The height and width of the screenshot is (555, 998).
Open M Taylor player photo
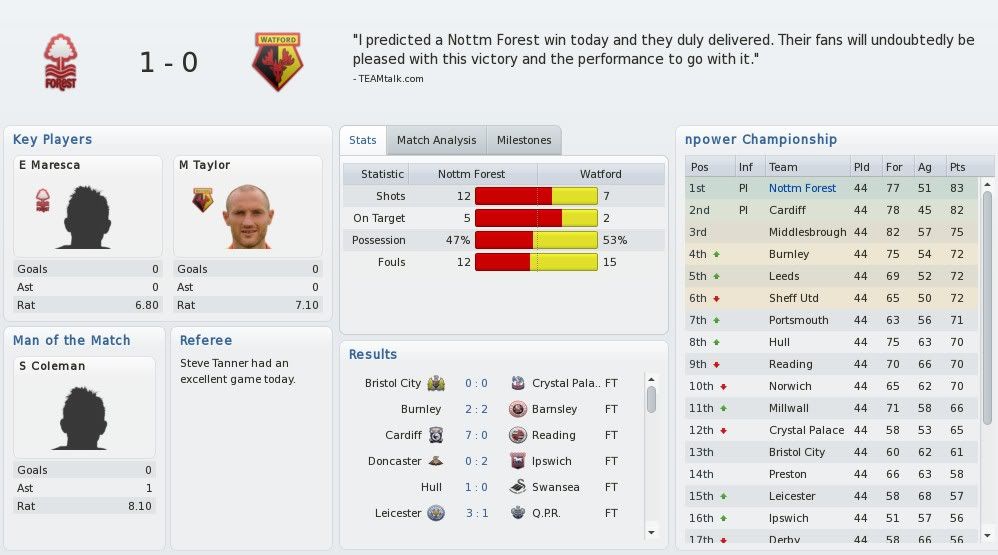click(x=248, y=216)
